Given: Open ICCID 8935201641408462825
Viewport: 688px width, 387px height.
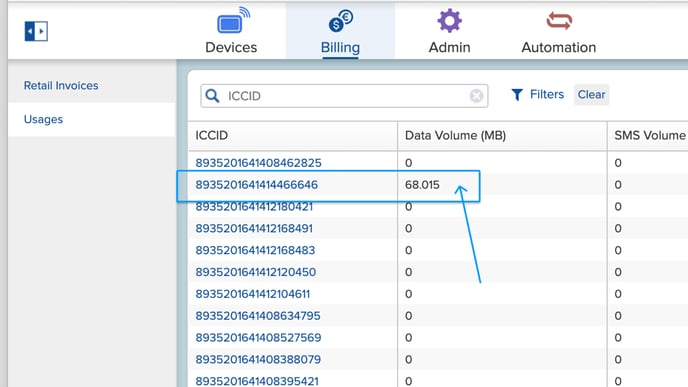Looking at the screenshot, I should (258, 163).
